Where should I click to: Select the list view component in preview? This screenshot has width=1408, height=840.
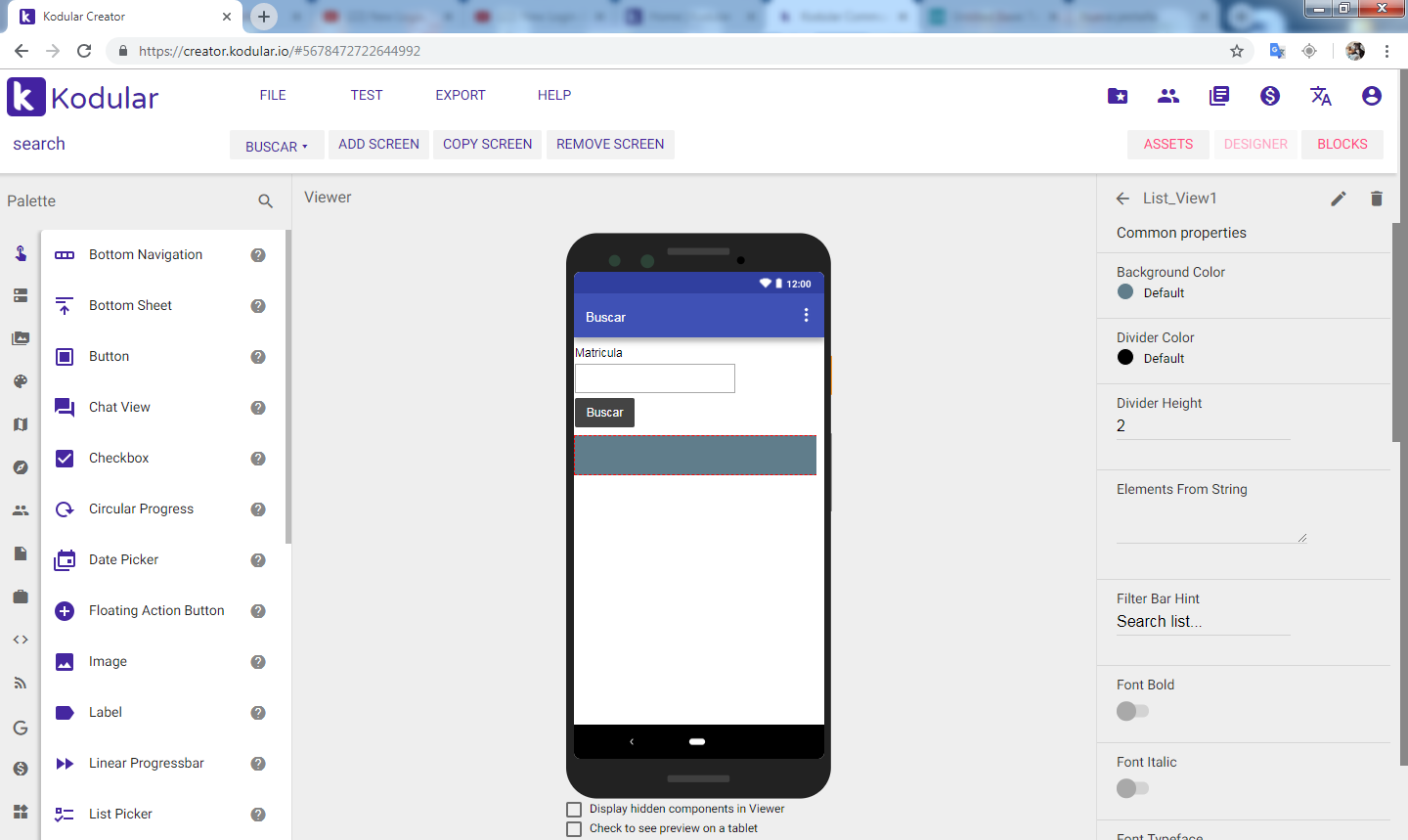pos(695,456)
